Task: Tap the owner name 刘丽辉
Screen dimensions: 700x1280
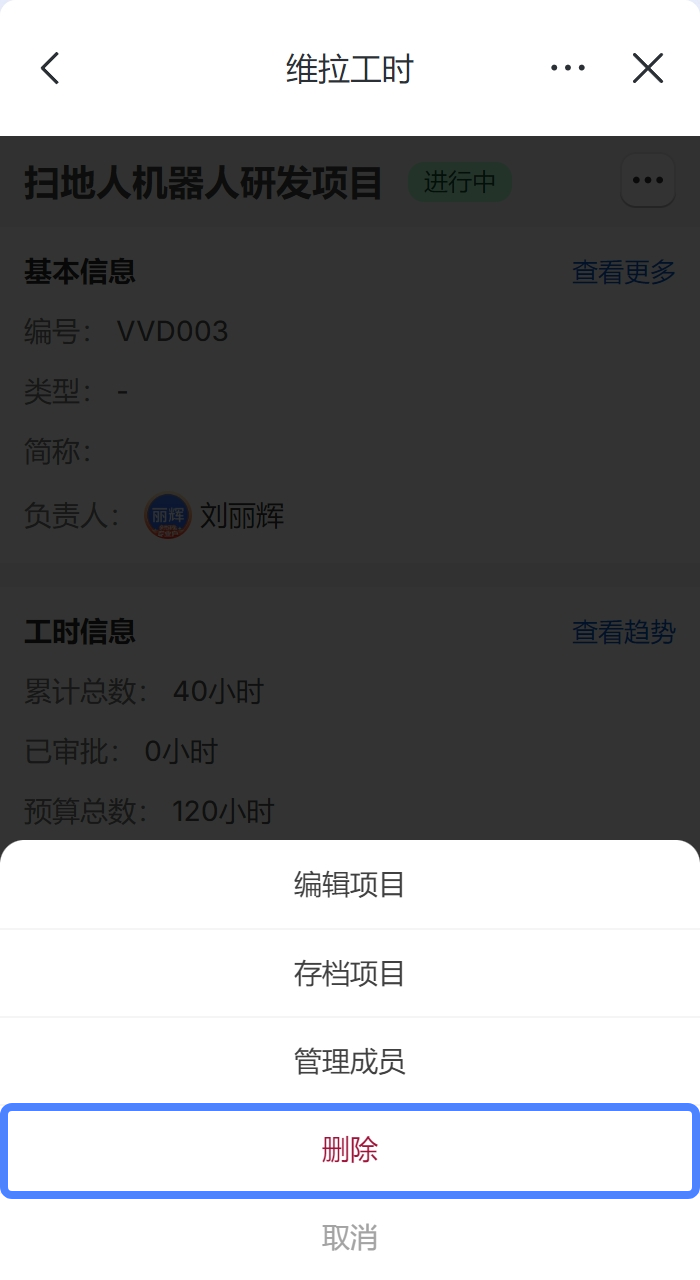Action: tap(242, 516)
